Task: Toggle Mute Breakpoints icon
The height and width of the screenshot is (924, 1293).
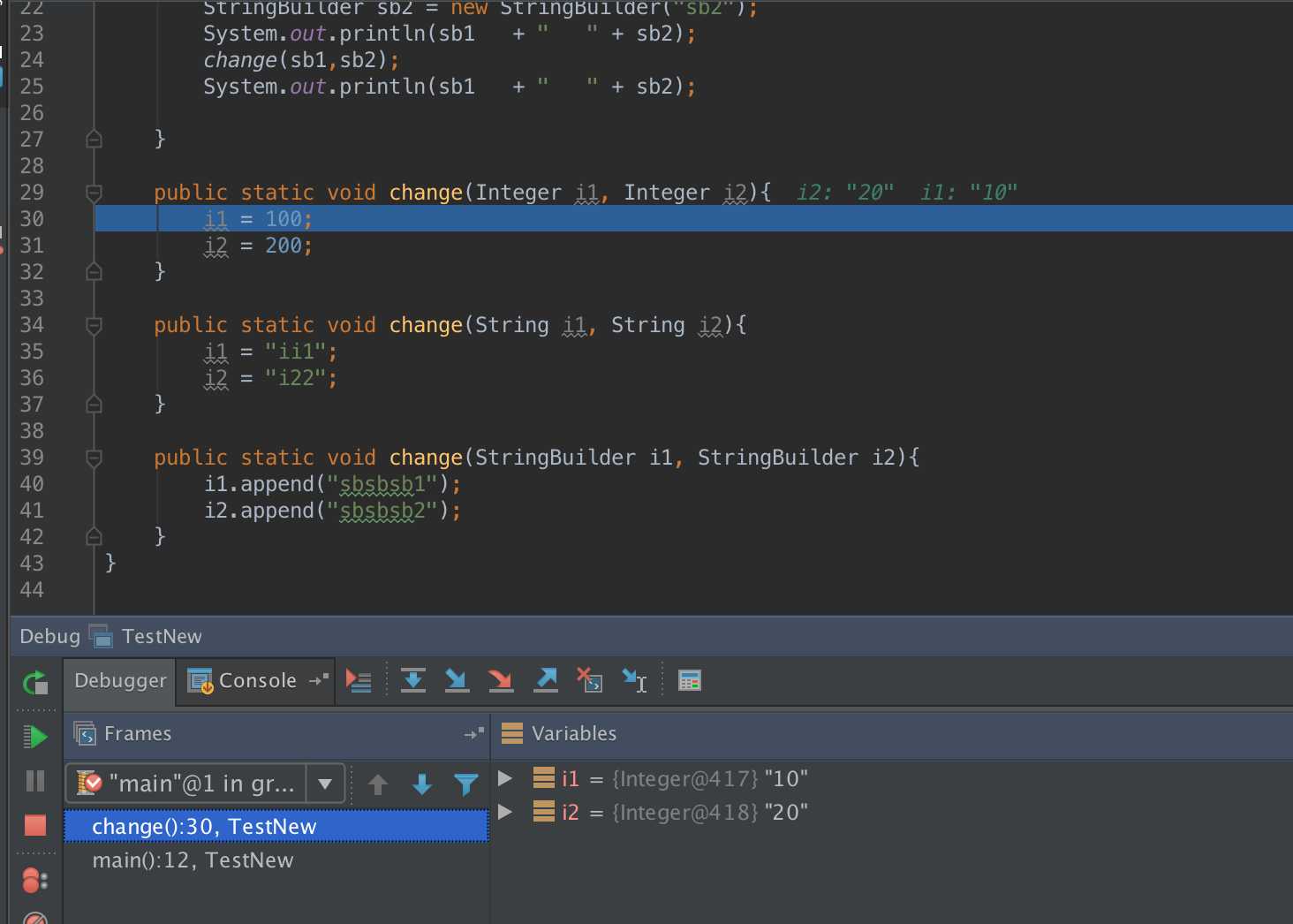Action: click(35, 919)
